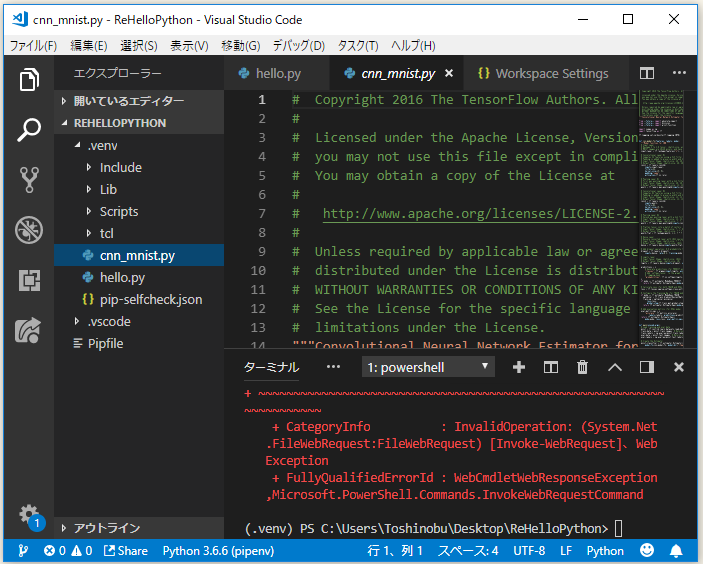Show warnings count in status bar
703x564 pixels.
82,551
